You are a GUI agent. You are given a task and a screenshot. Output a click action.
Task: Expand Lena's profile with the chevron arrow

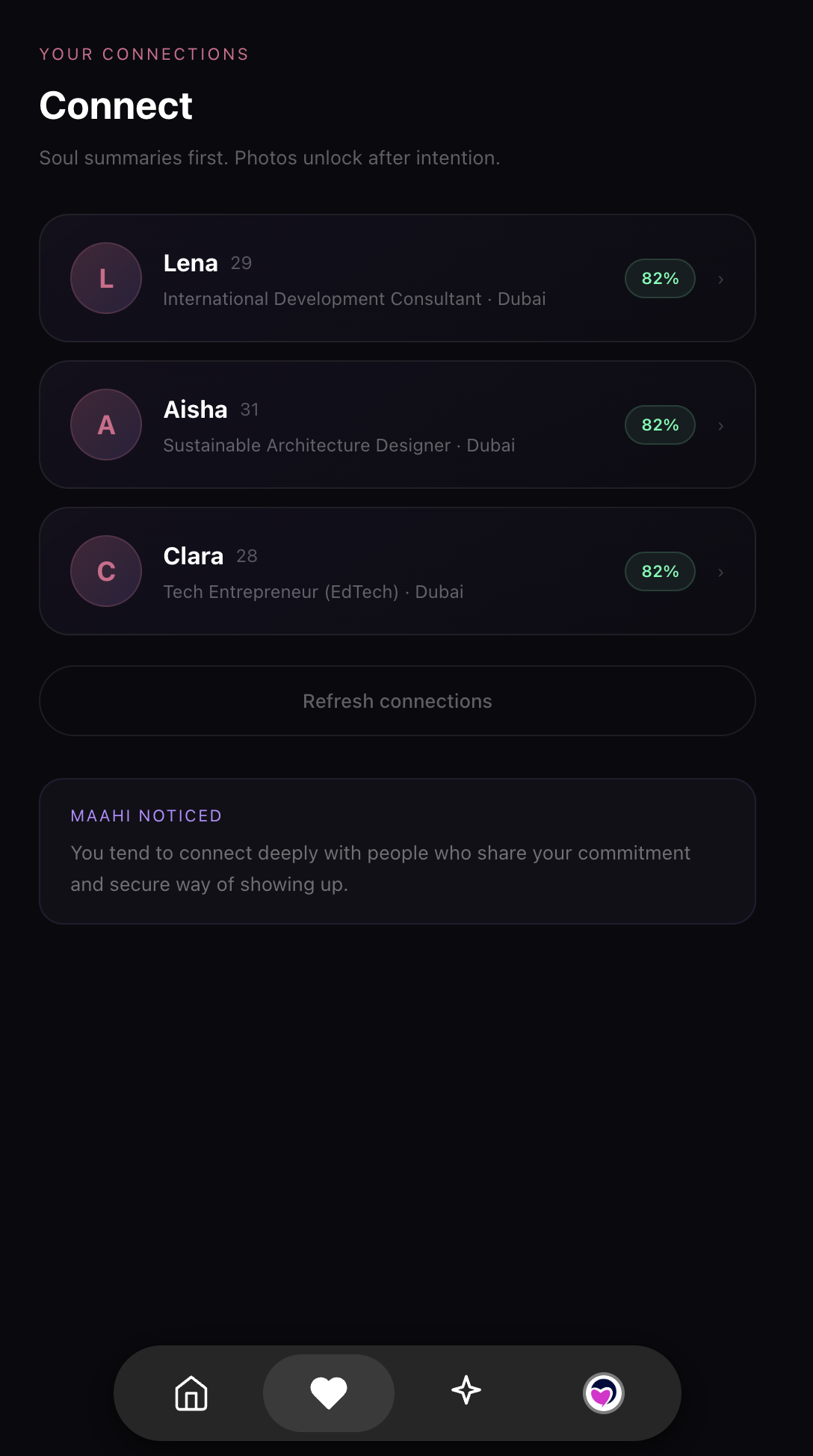(x=720, y=278)
